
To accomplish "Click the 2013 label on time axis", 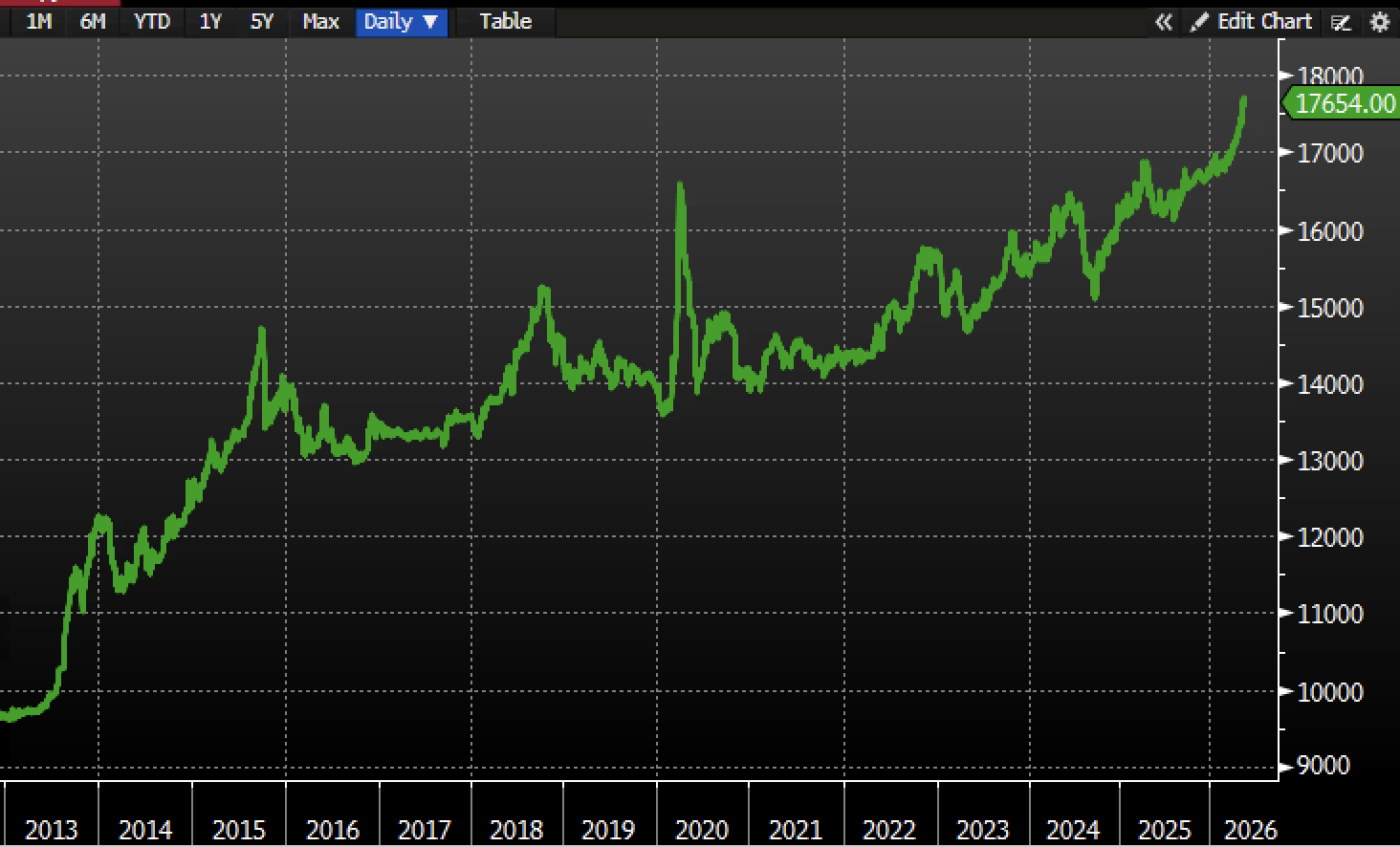I will tap(51, 829).
